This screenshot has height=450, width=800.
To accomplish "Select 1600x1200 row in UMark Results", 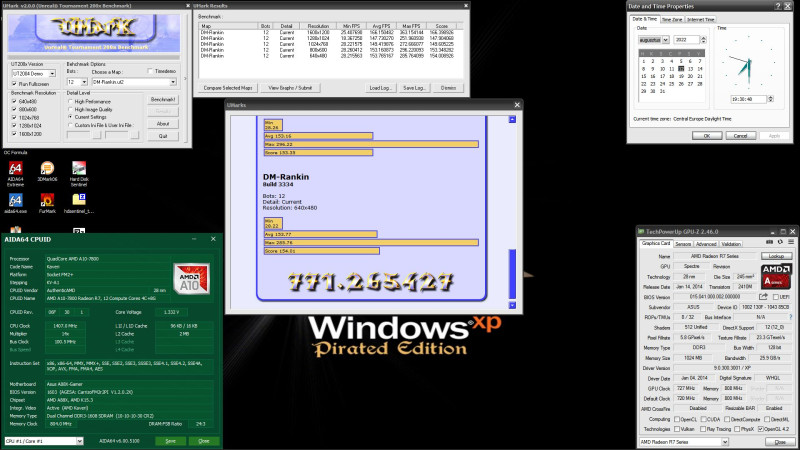I will (331, 32).
